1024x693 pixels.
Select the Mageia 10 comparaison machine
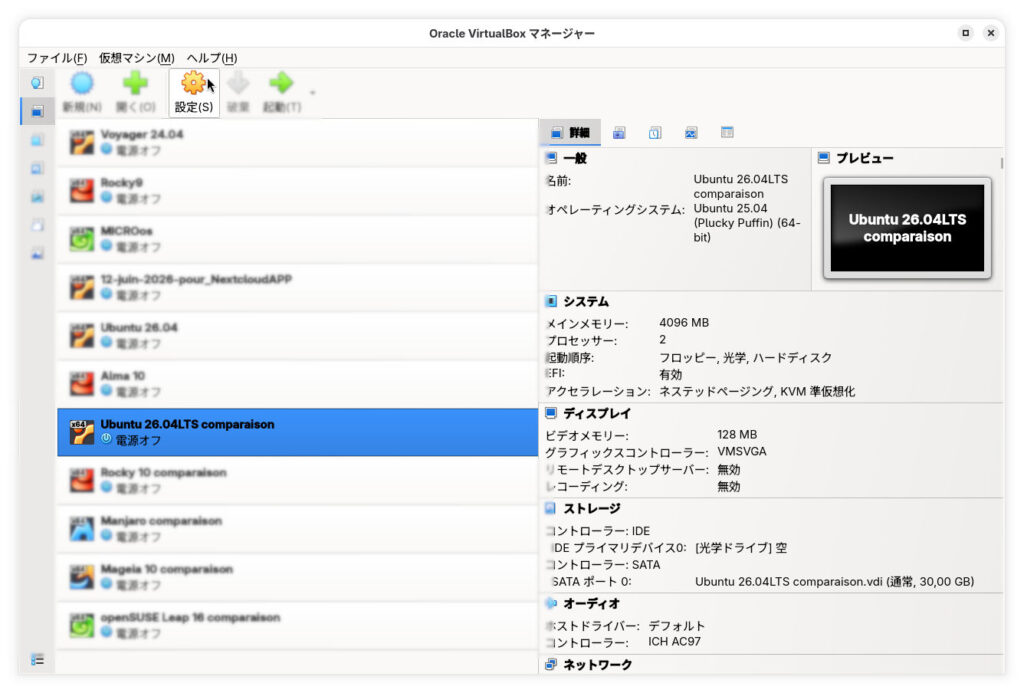[x=297, y=577]
